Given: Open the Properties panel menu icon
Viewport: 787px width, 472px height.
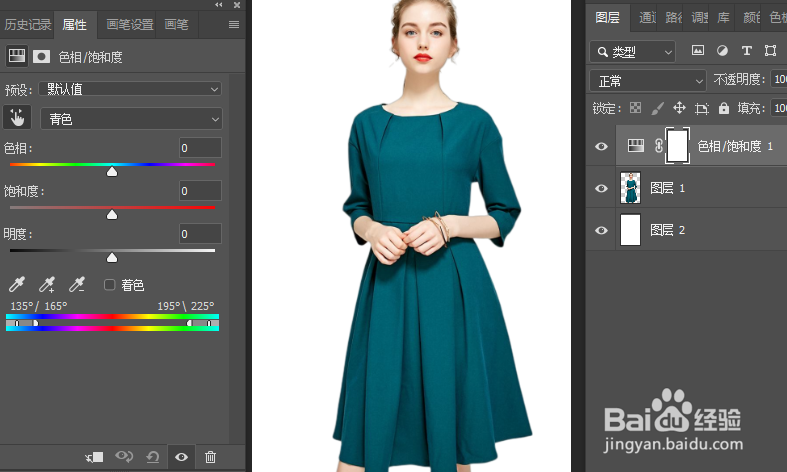Looking at the screenshot, I should tap(234, 25).
